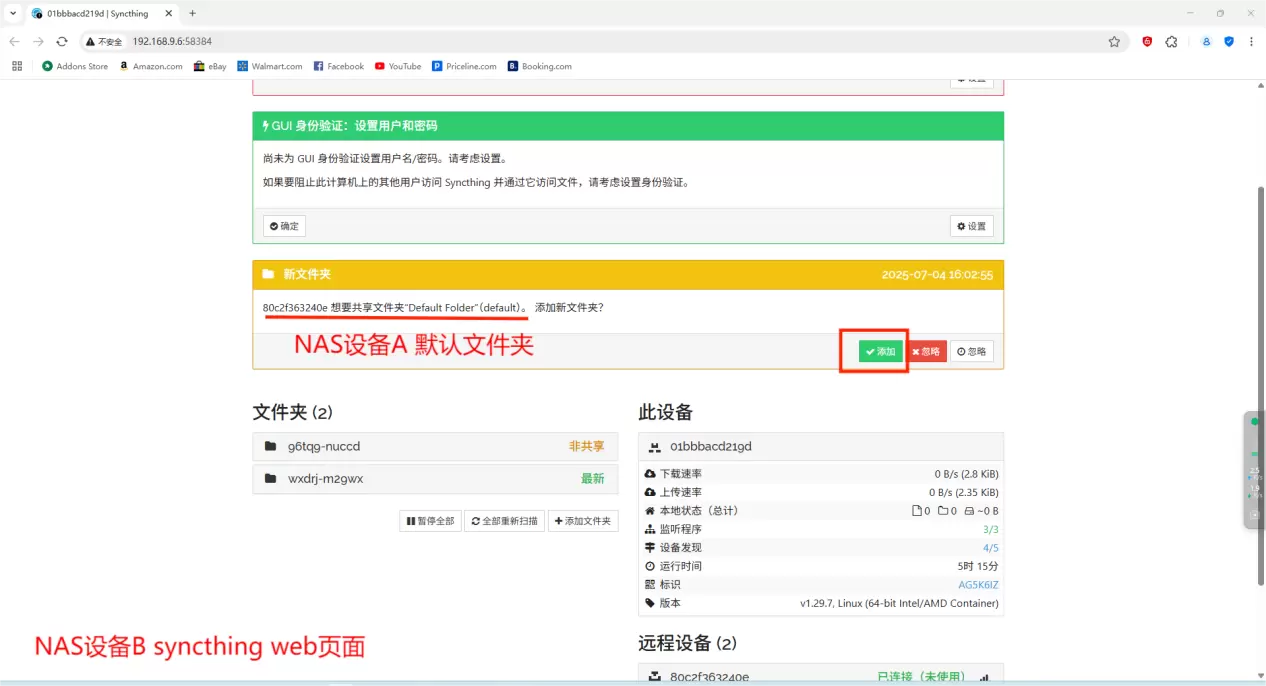
Task: Open the YouTube bookmark
Action: [398, 67]
